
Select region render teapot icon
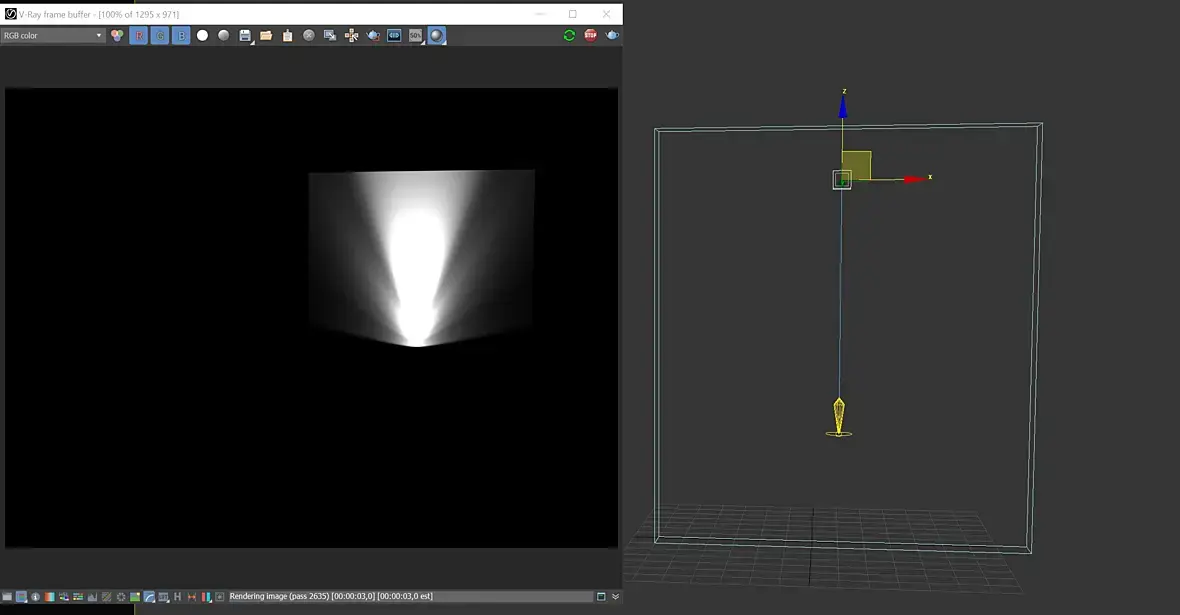[373, 35]
